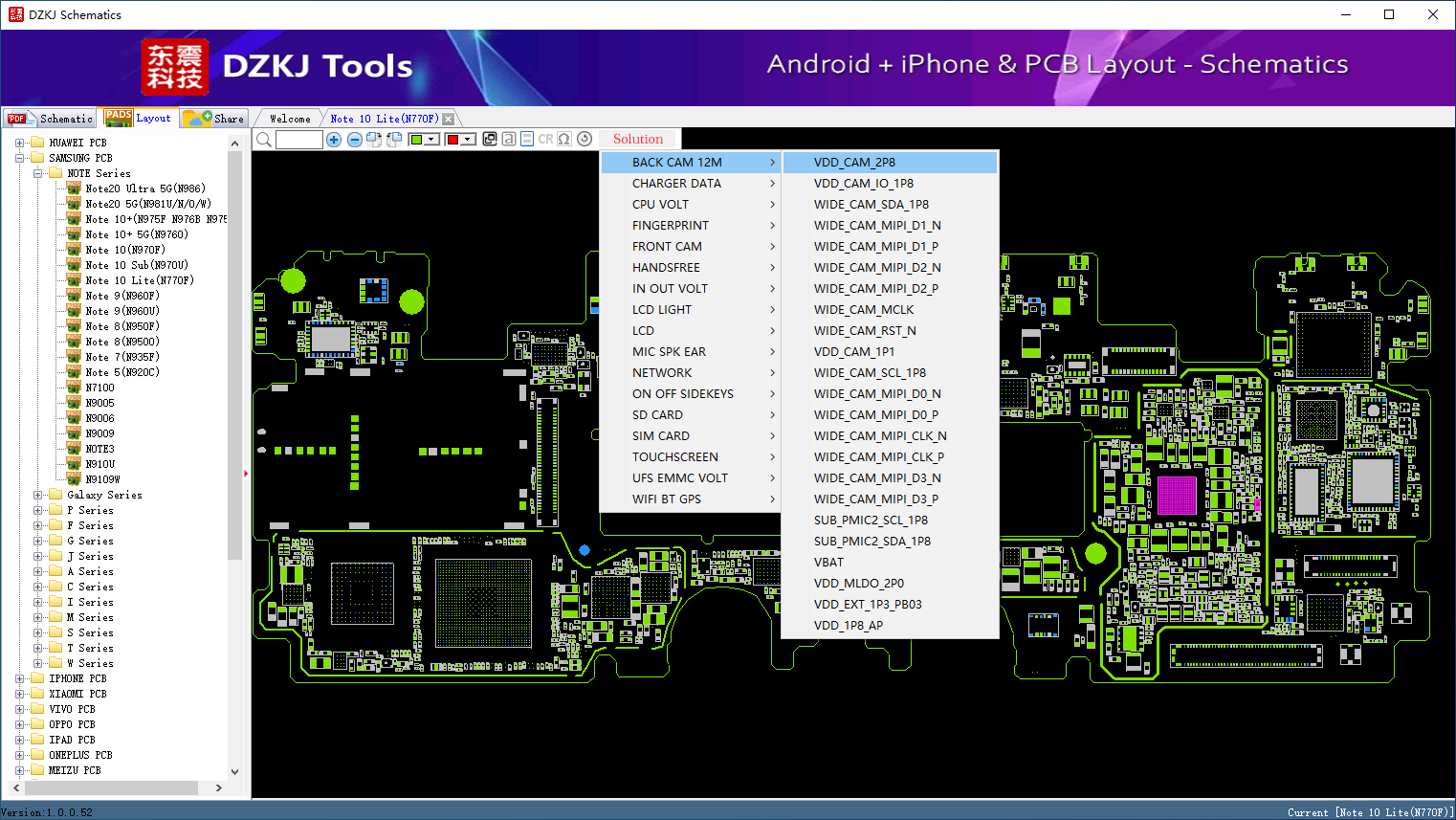Click the PADS icon beside Note 10(N970F)
Image resolution: width=1456 pixels, height=820 pixels.
(74, 250)
